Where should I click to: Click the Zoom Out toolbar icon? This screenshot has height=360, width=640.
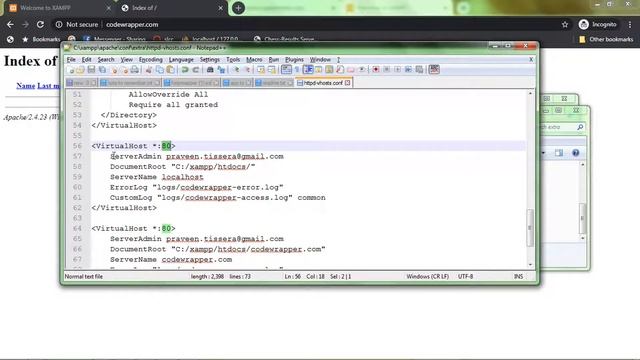pos(248,70)
